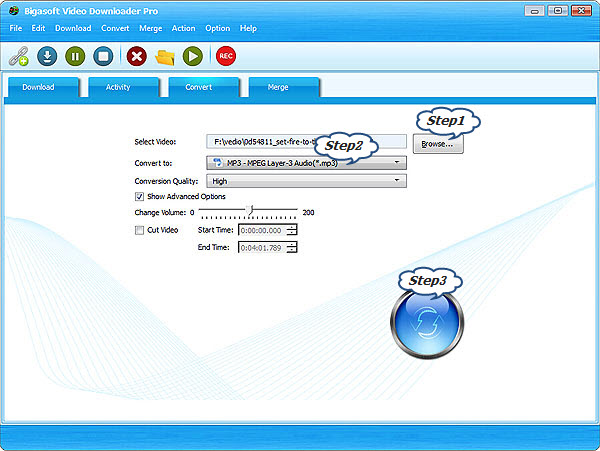Pause downloads with the green pause icon
Viewport: 600px width, 451px height.
[x=75, y=56]
